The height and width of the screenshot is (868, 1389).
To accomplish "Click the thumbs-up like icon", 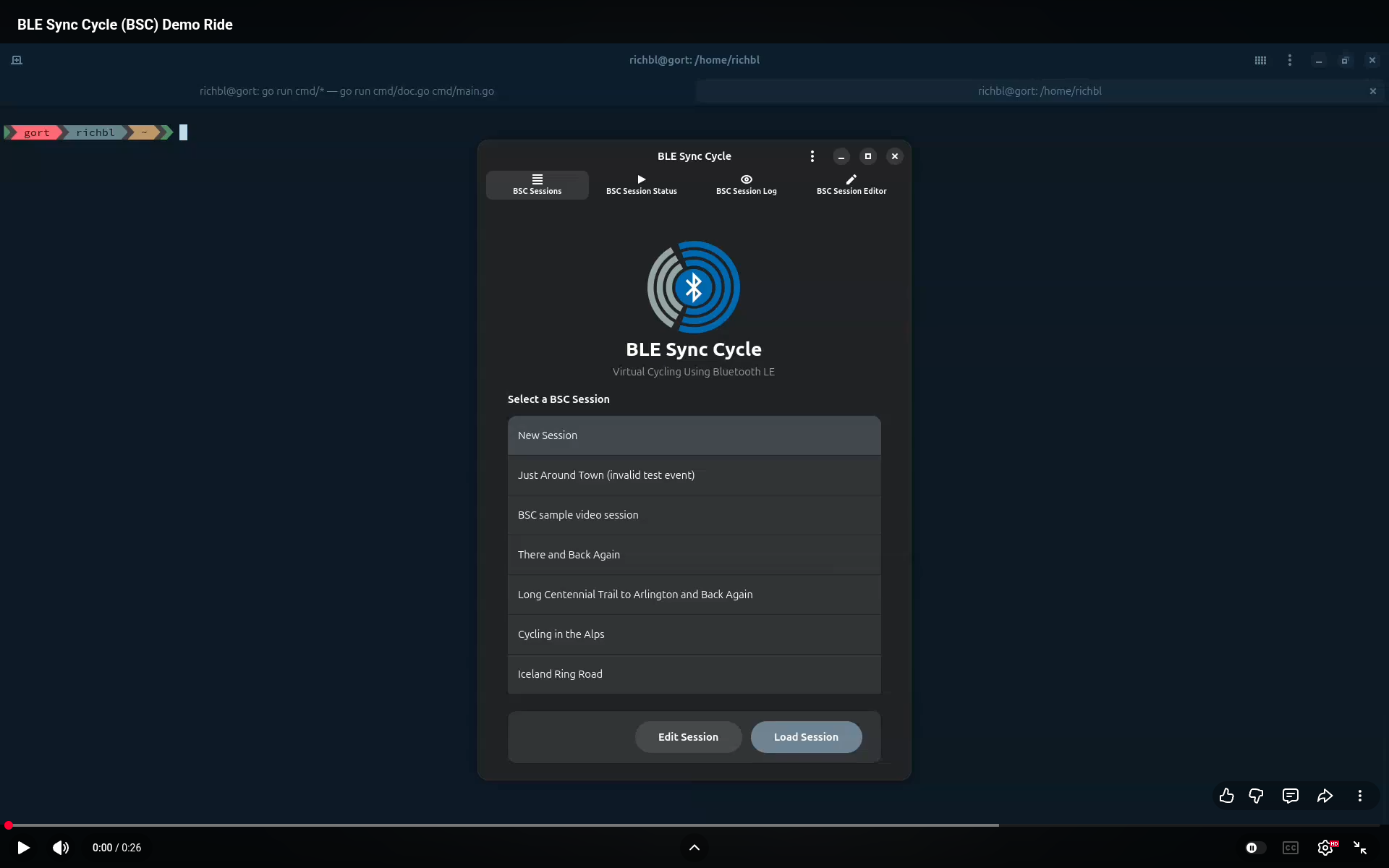I will (1226, 796).
